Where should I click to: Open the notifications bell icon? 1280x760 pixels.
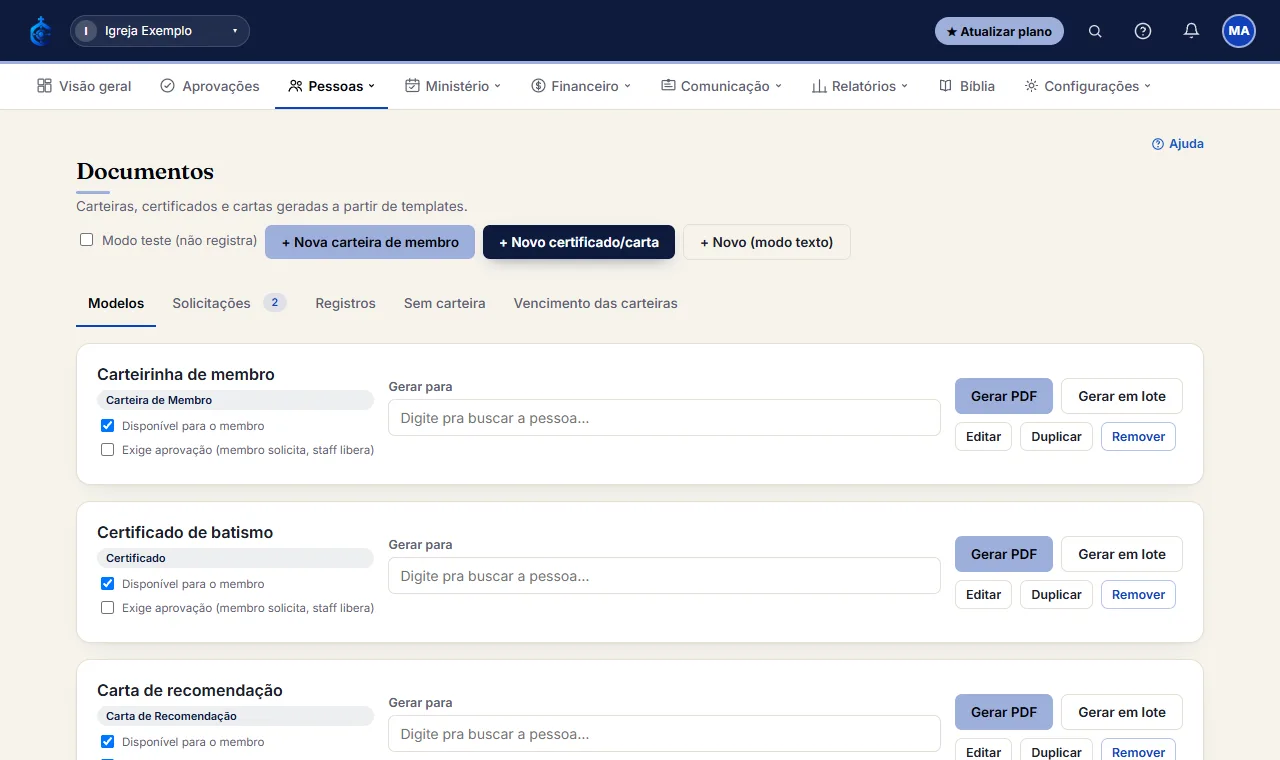(1191, 31)
